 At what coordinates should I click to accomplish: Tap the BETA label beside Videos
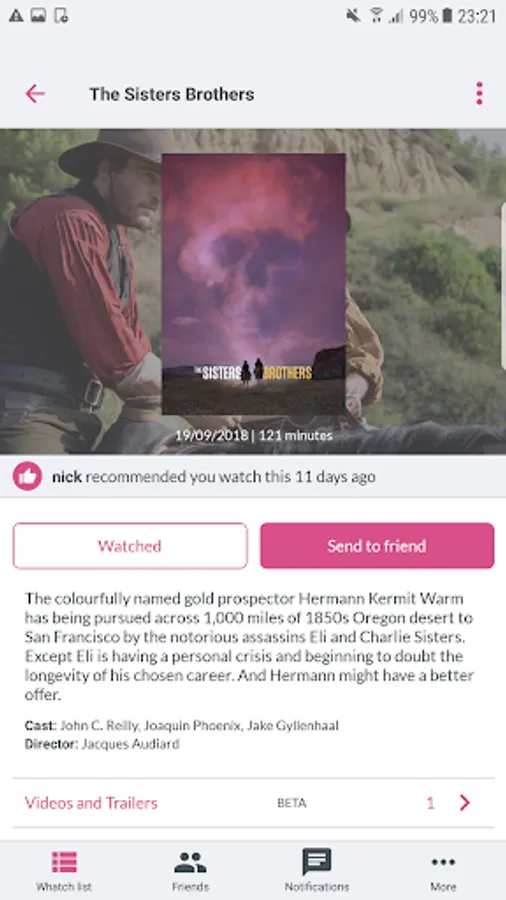[291, 803]
